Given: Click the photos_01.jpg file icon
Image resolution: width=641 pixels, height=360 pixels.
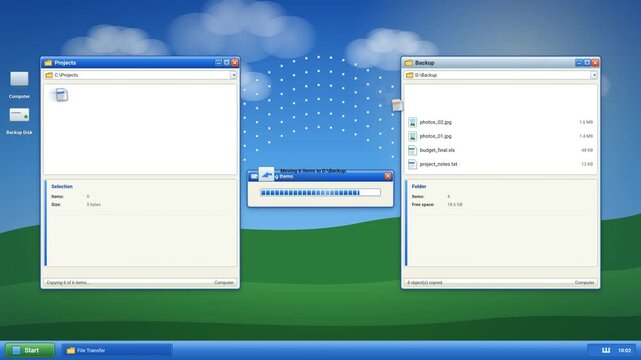Looking at the screenshot, I should pos(412,136).
